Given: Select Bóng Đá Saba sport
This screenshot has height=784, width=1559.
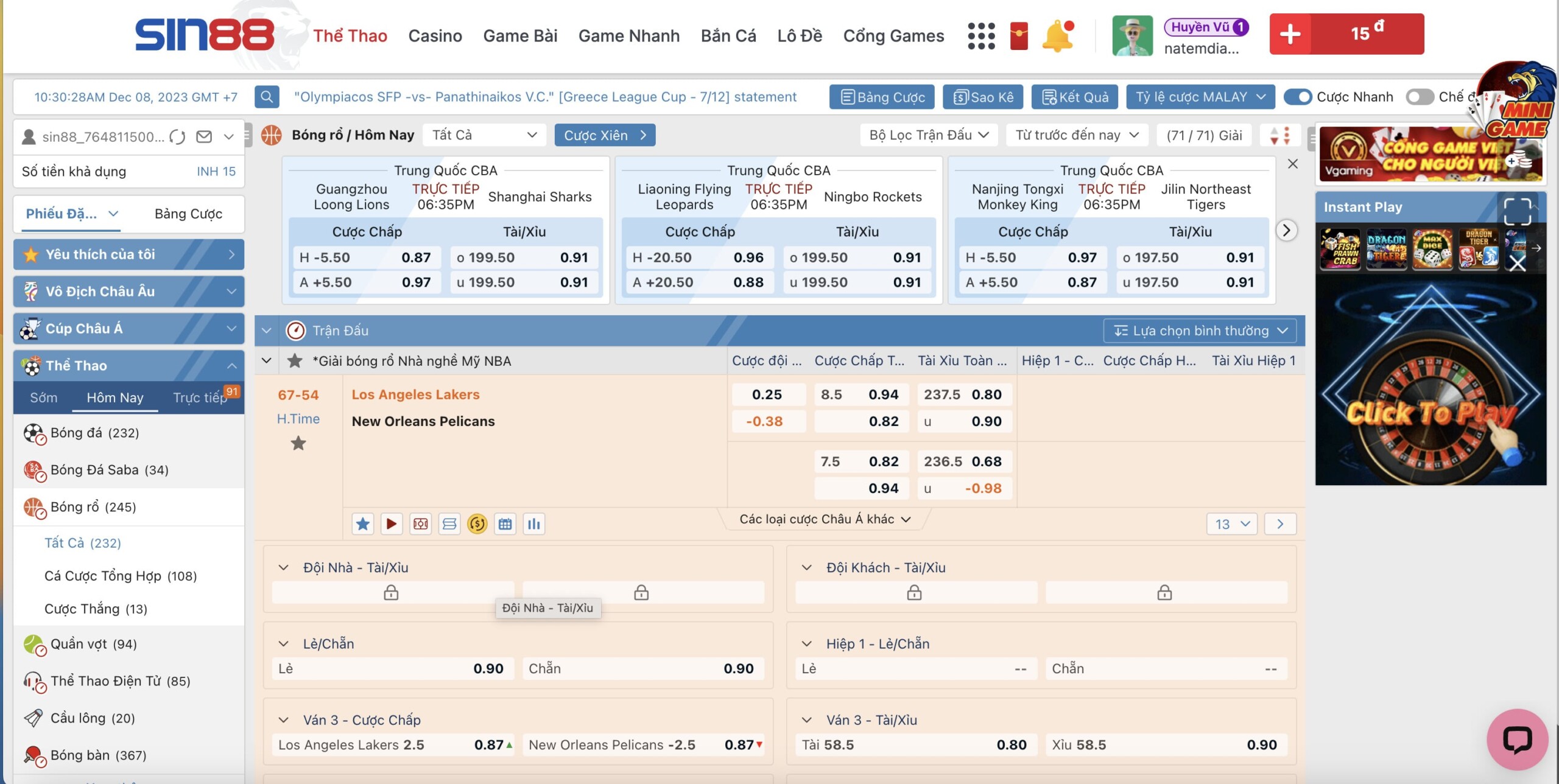Looking at the screenshot, I should (109, 470).
